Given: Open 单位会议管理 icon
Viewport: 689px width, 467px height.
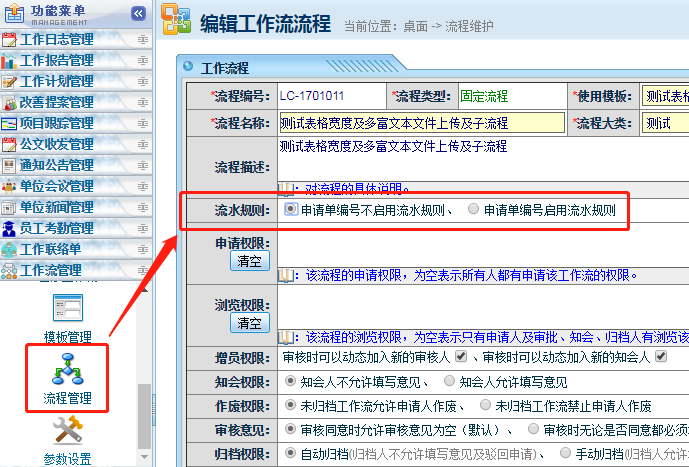Looking at the screenshot, I should [9, 187].
